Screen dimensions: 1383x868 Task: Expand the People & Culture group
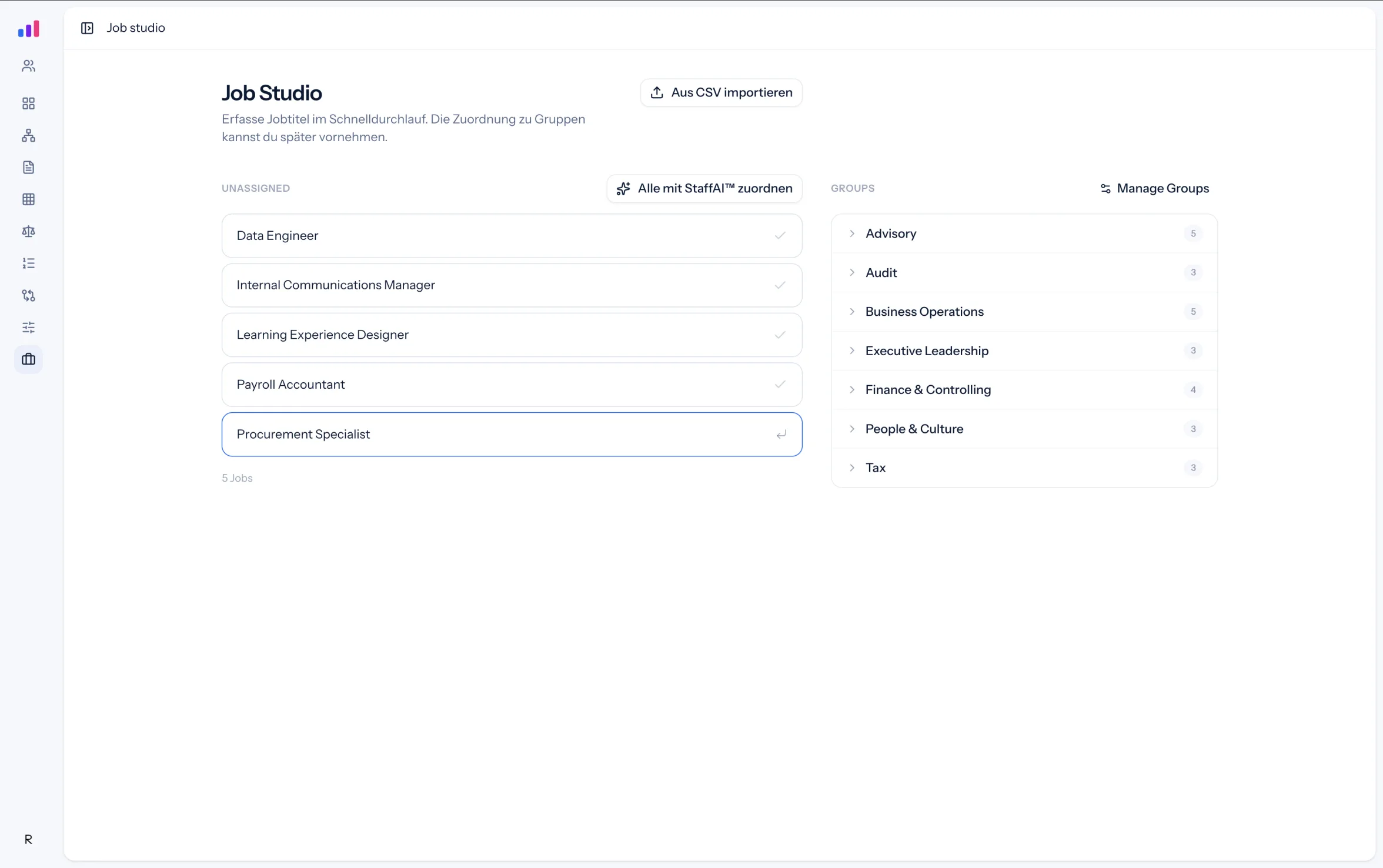[x=851, y=429]
